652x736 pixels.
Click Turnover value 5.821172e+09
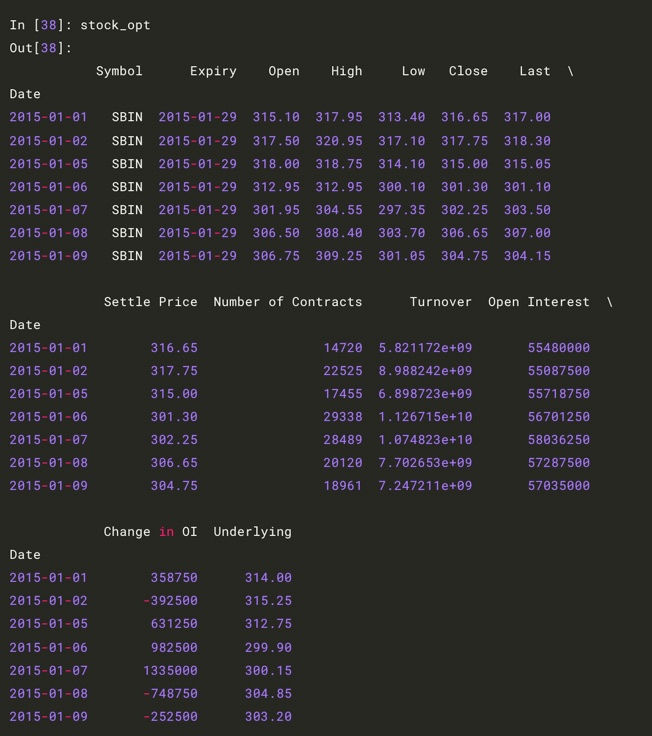[x=425, y=348]
